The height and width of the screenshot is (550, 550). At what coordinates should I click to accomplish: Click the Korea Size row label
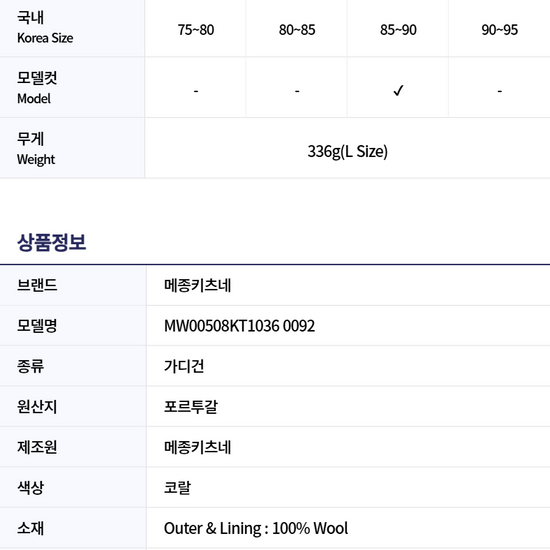click(x=45, y=27)
